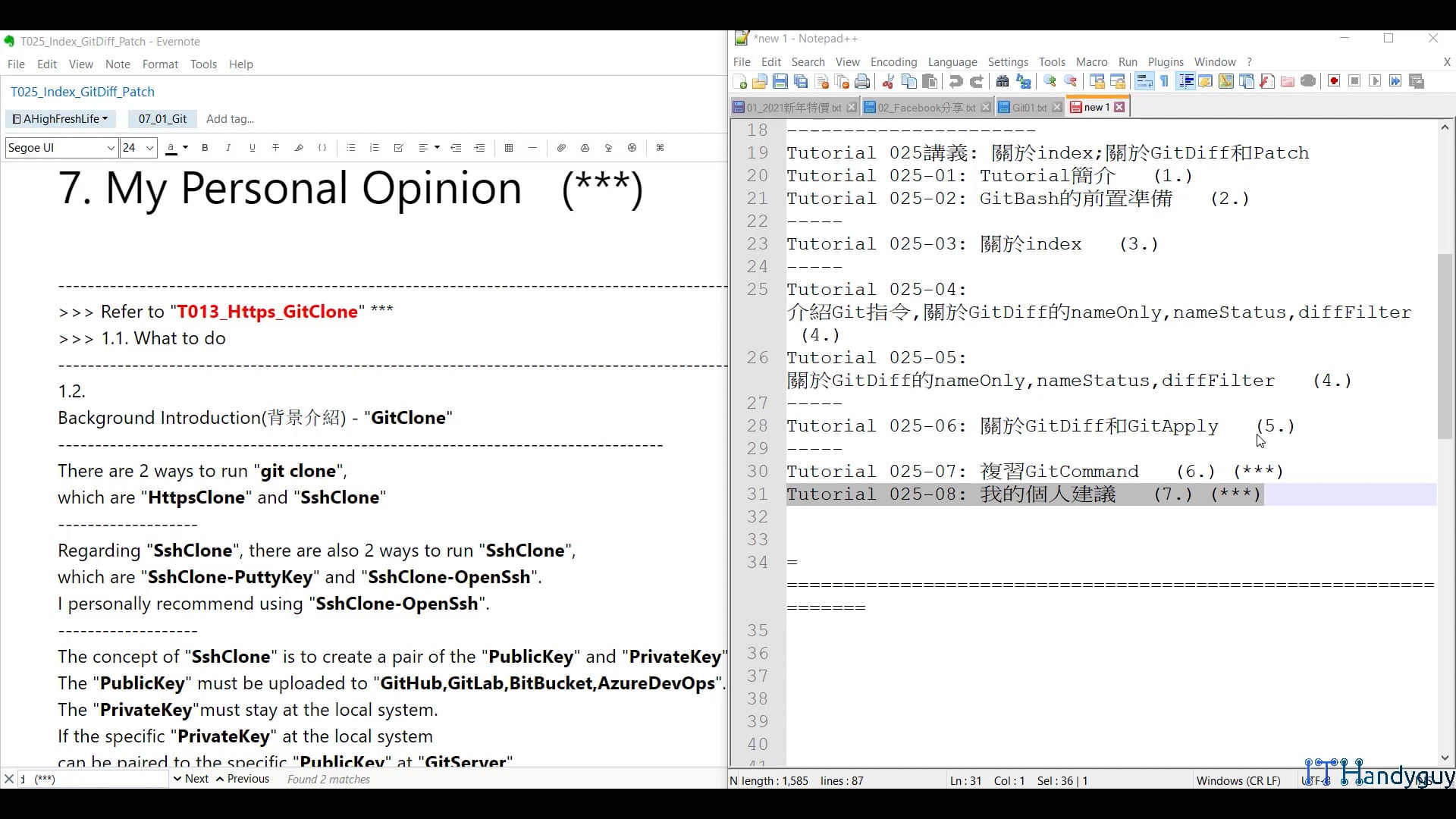Click the Print icon in Notepad++
This screenshot has width=1456, height=819.
pos(863,81)
